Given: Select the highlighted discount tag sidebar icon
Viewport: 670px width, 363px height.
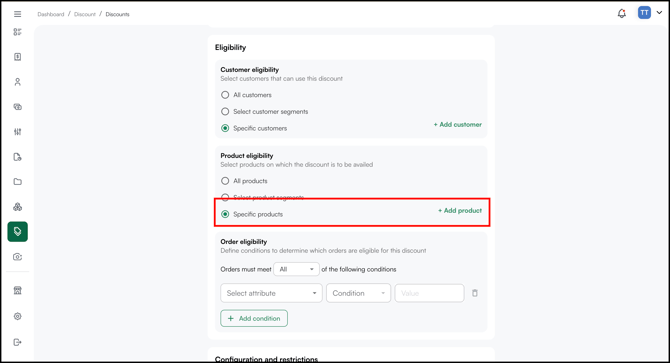Looking at the screenshot, I should tap(18, 231).
